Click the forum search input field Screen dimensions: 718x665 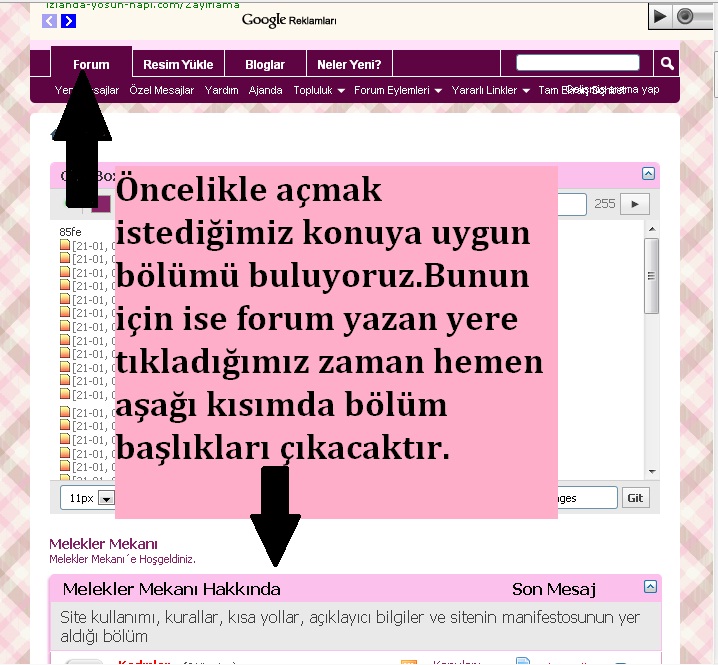pos(577,63)
